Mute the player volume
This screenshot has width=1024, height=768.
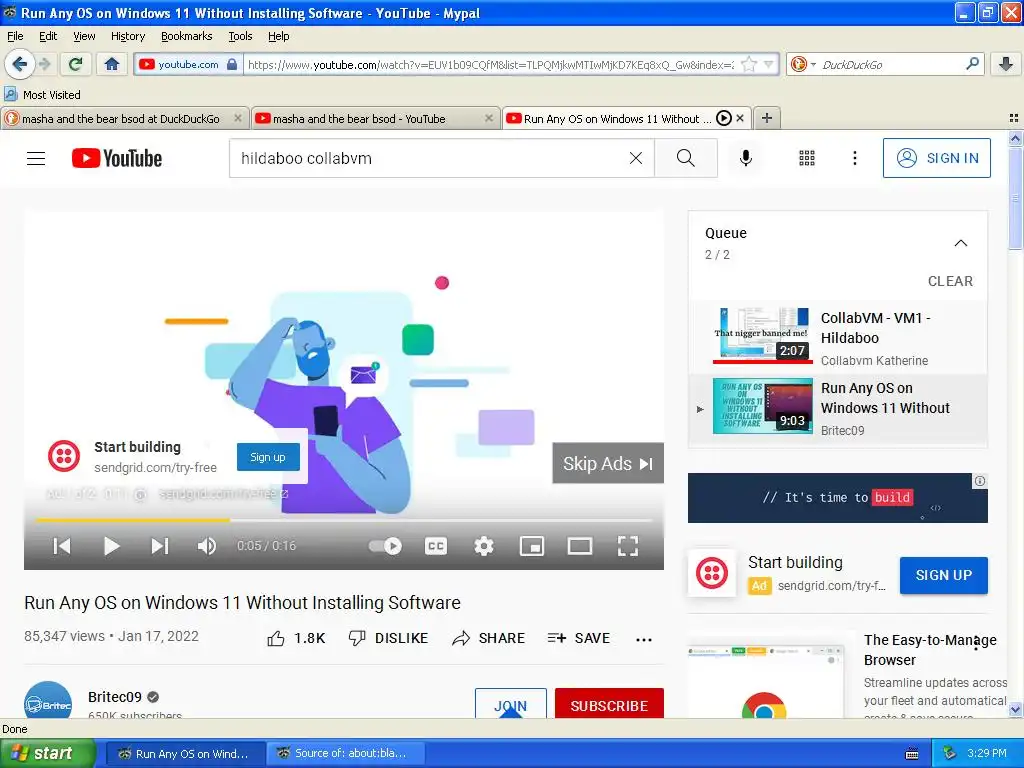(206, 546)
